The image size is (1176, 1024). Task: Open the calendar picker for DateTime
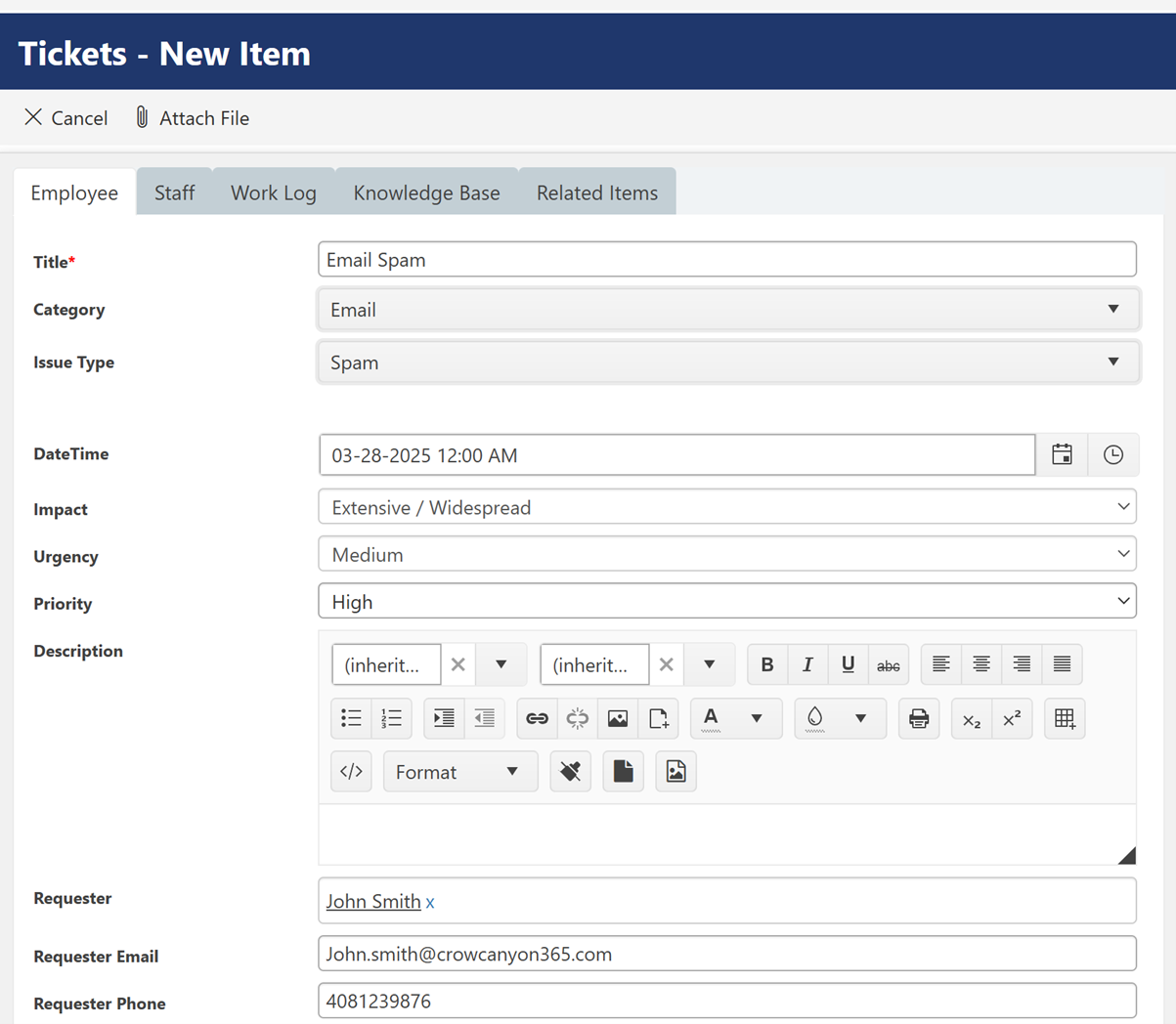(x=1063, y=453)
